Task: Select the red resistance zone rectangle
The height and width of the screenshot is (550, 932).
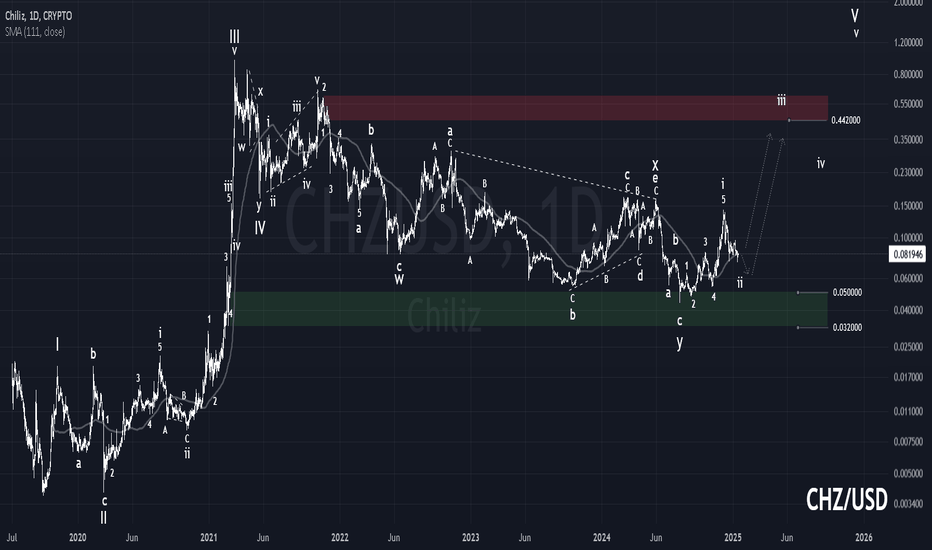Action: [575, 108]
